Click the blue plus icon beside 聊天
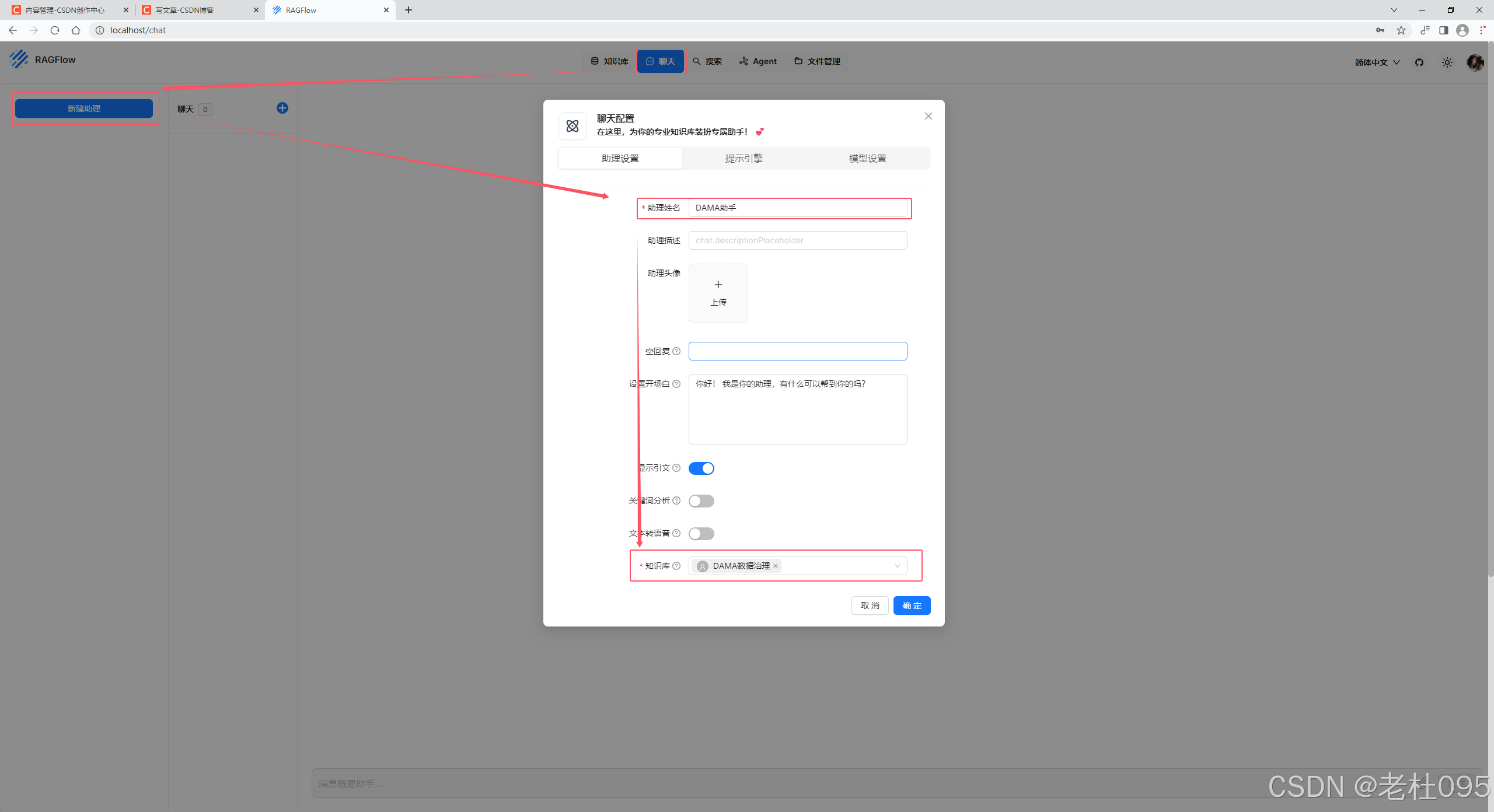The image size is (1494, 812). click(282, 108)
